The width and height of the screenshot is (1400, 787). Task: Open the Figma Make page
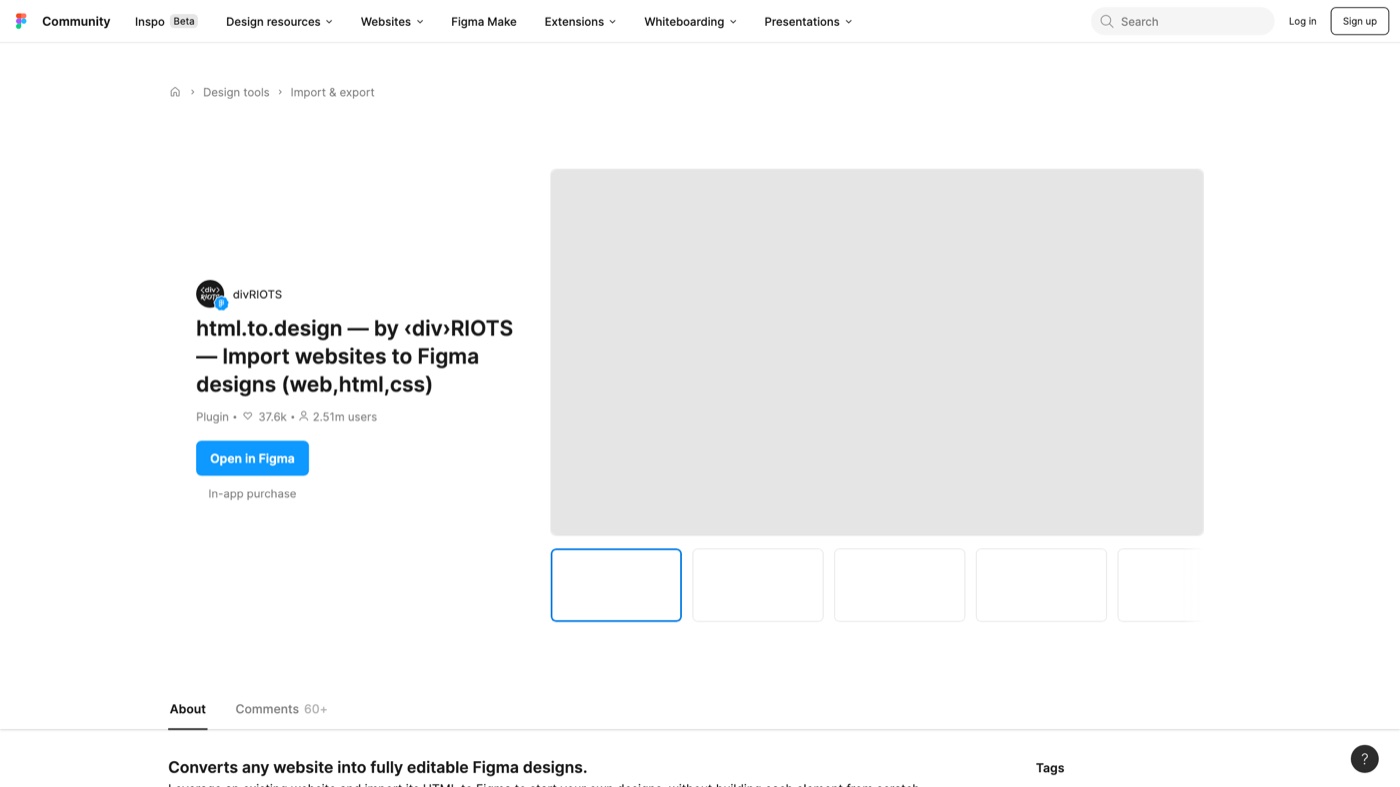click(x=484, y=21)
